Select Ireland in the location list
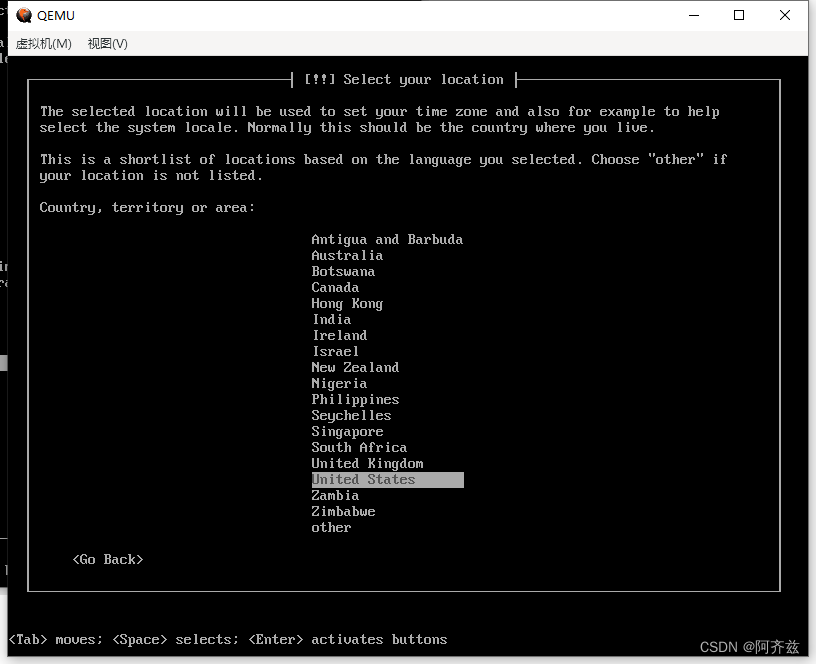Screen dimensions: 816x664 coord(339,335)
